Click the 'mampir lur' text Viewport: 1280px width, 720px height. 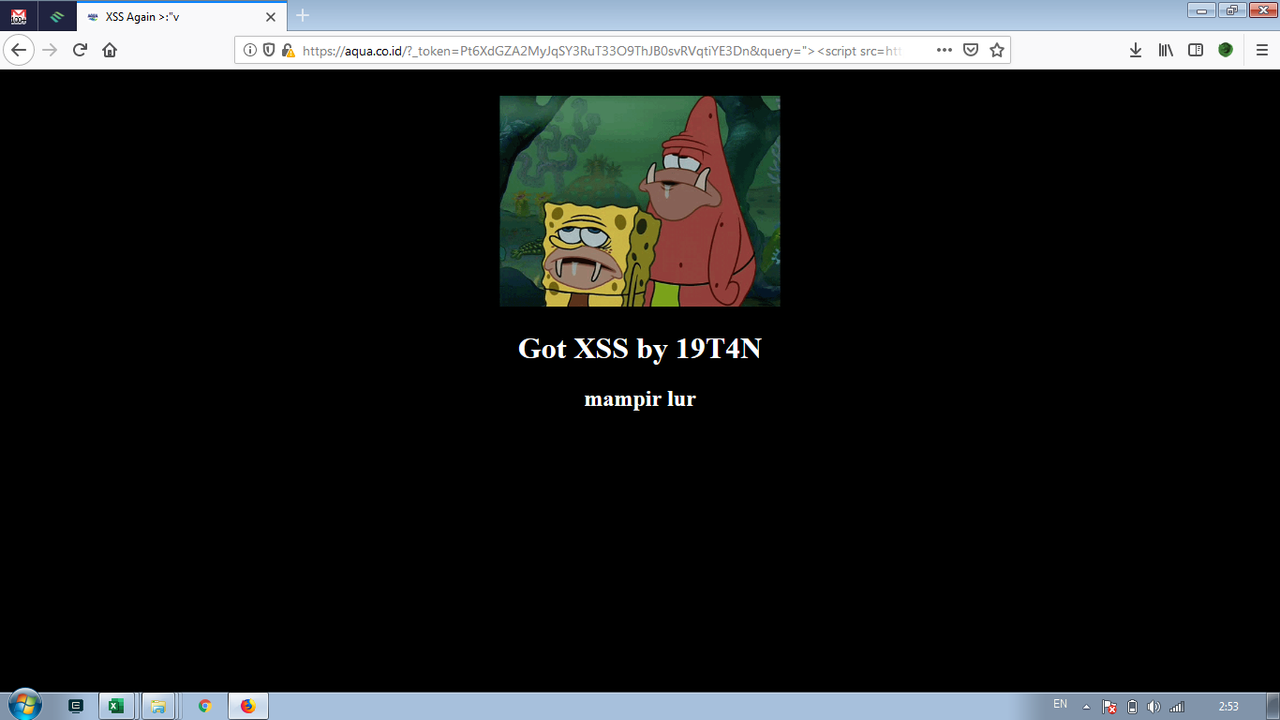640,399
